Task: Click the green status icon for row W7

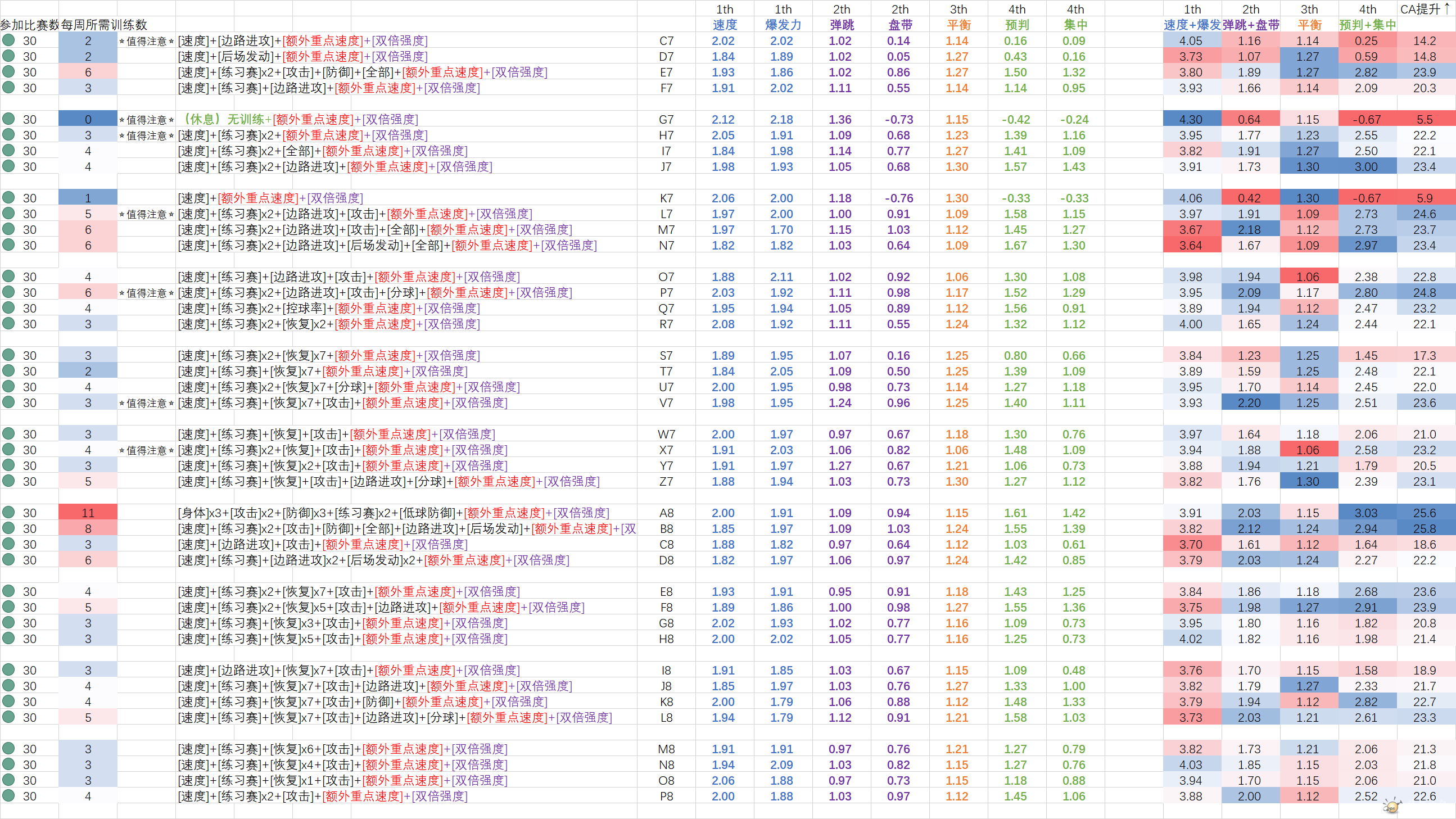Action: click(8, 433)
